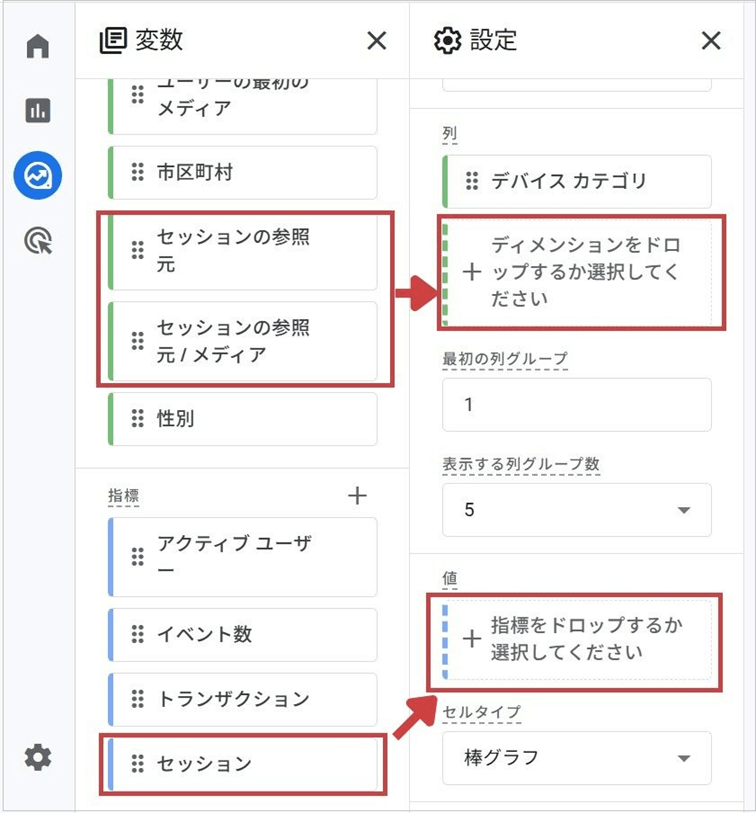The width and height of the screenshot is (756, 813).
Task: Click 指標をドロップするか選択してください drop zone
Action: click(577, 639)
